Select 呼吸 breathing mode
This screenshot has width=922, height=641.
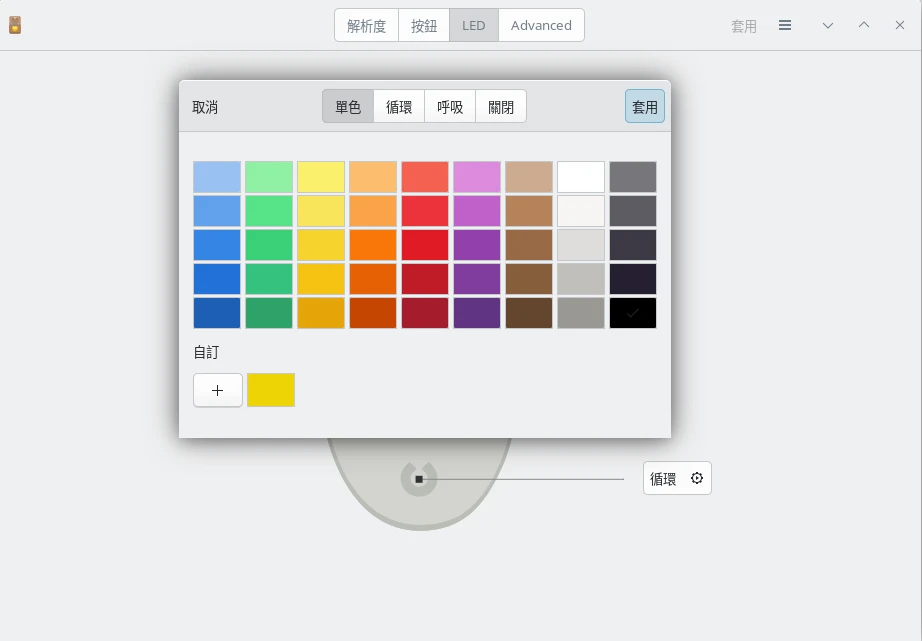point(450,107)
